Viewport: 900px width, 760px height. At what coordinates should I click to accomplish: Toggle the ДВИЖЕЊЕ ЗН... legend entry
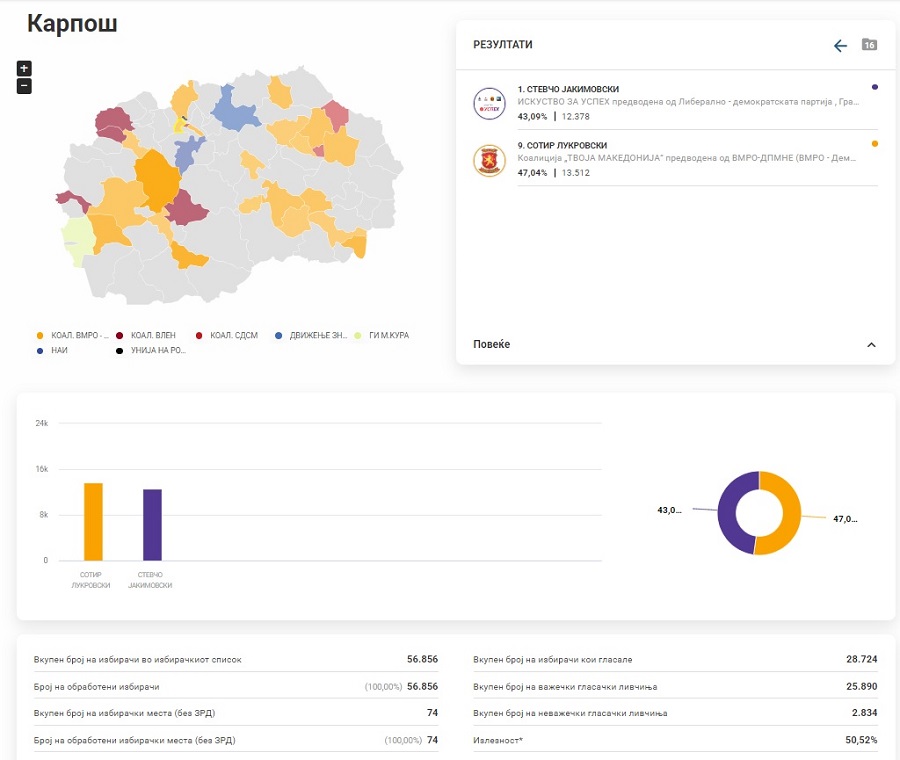pyautogui.click(x=311, y=335)
